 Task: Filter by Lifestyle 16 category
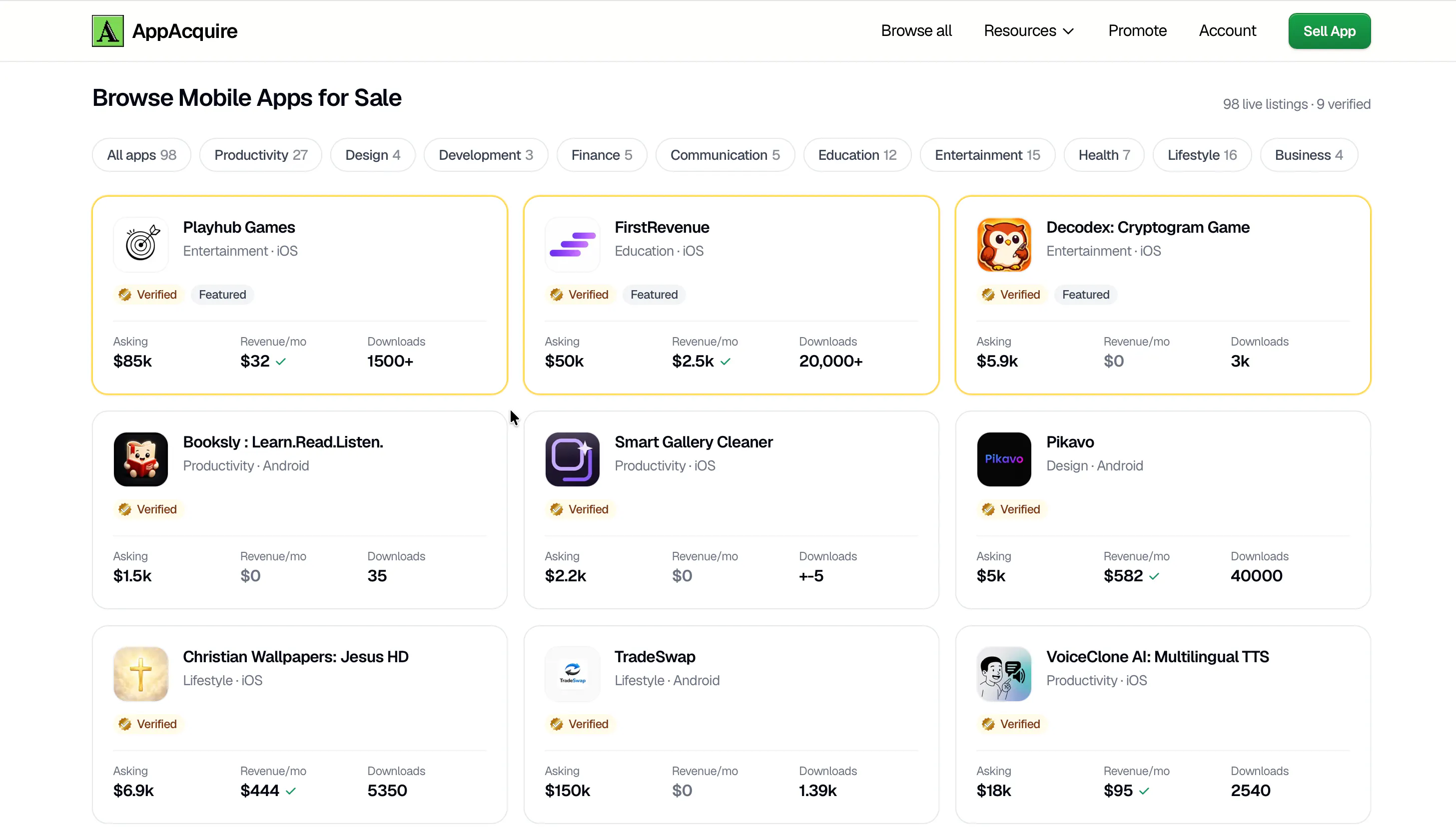pyautogui.click(x=1202, y=155)
